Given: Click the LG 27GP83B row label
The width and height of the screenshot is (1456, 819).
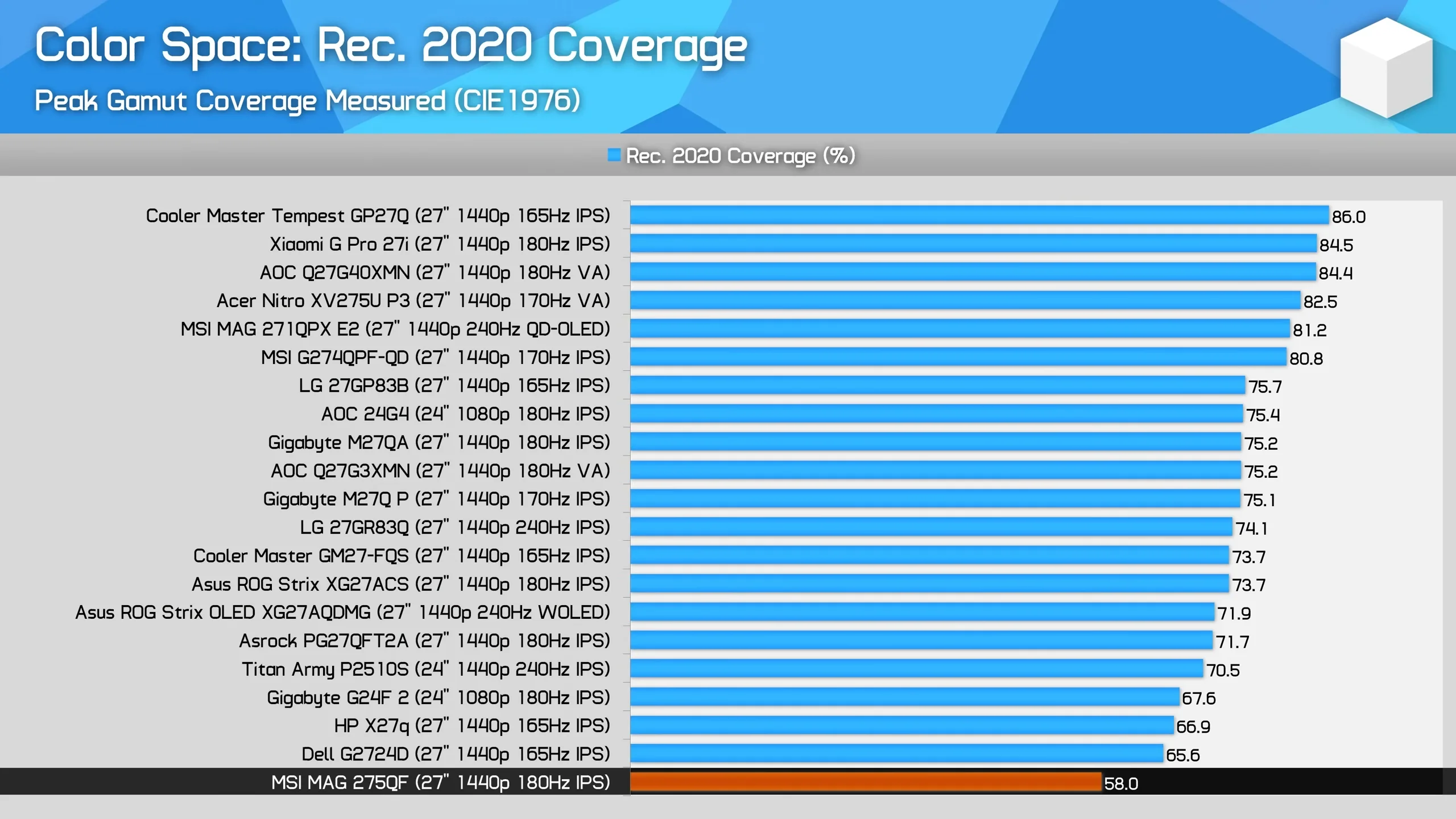Looking at the screenshot, I should coord(455,386).
